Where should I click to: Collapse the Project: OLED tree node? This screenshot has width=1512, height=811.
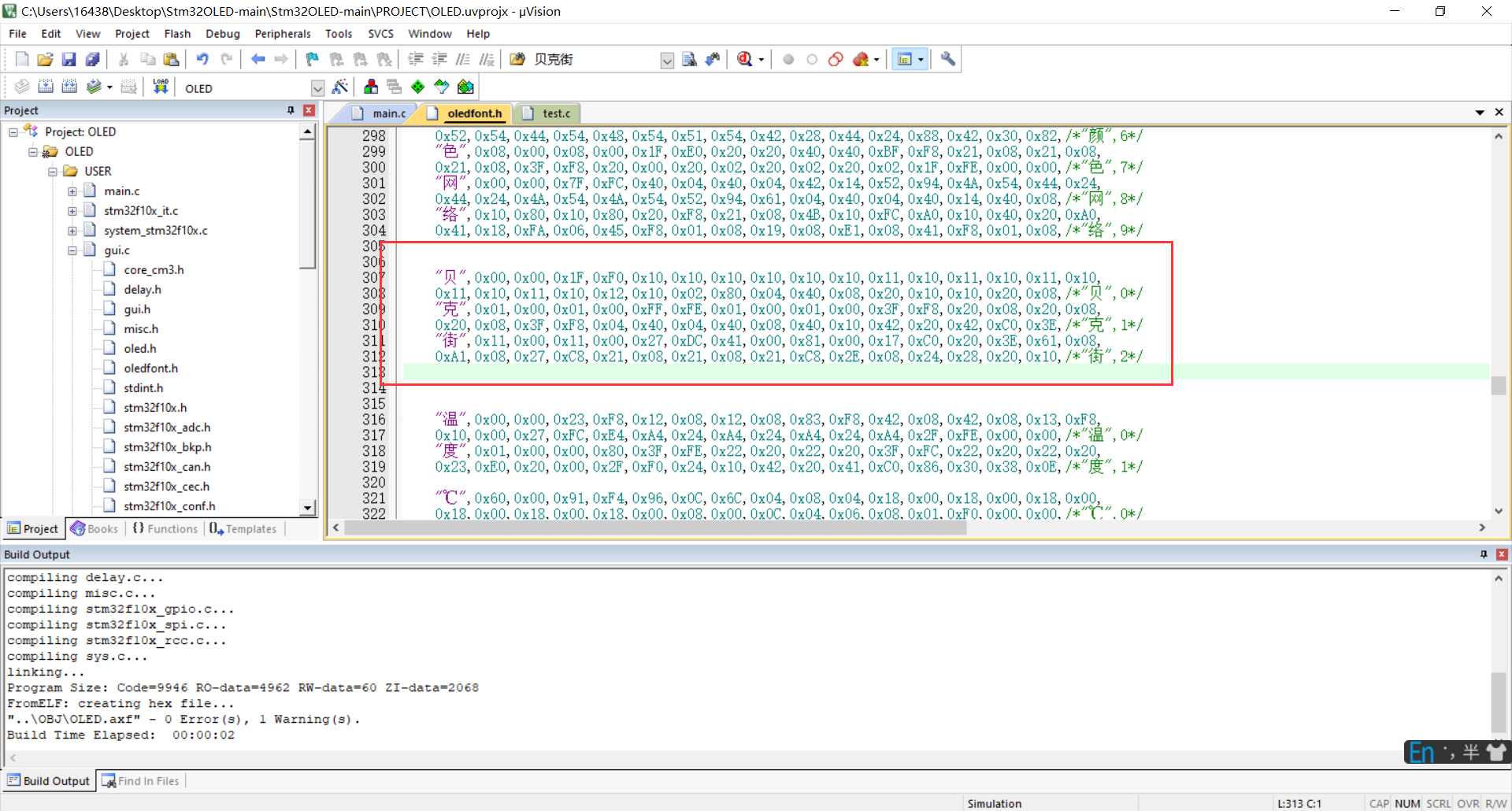(x=13, y=132)
